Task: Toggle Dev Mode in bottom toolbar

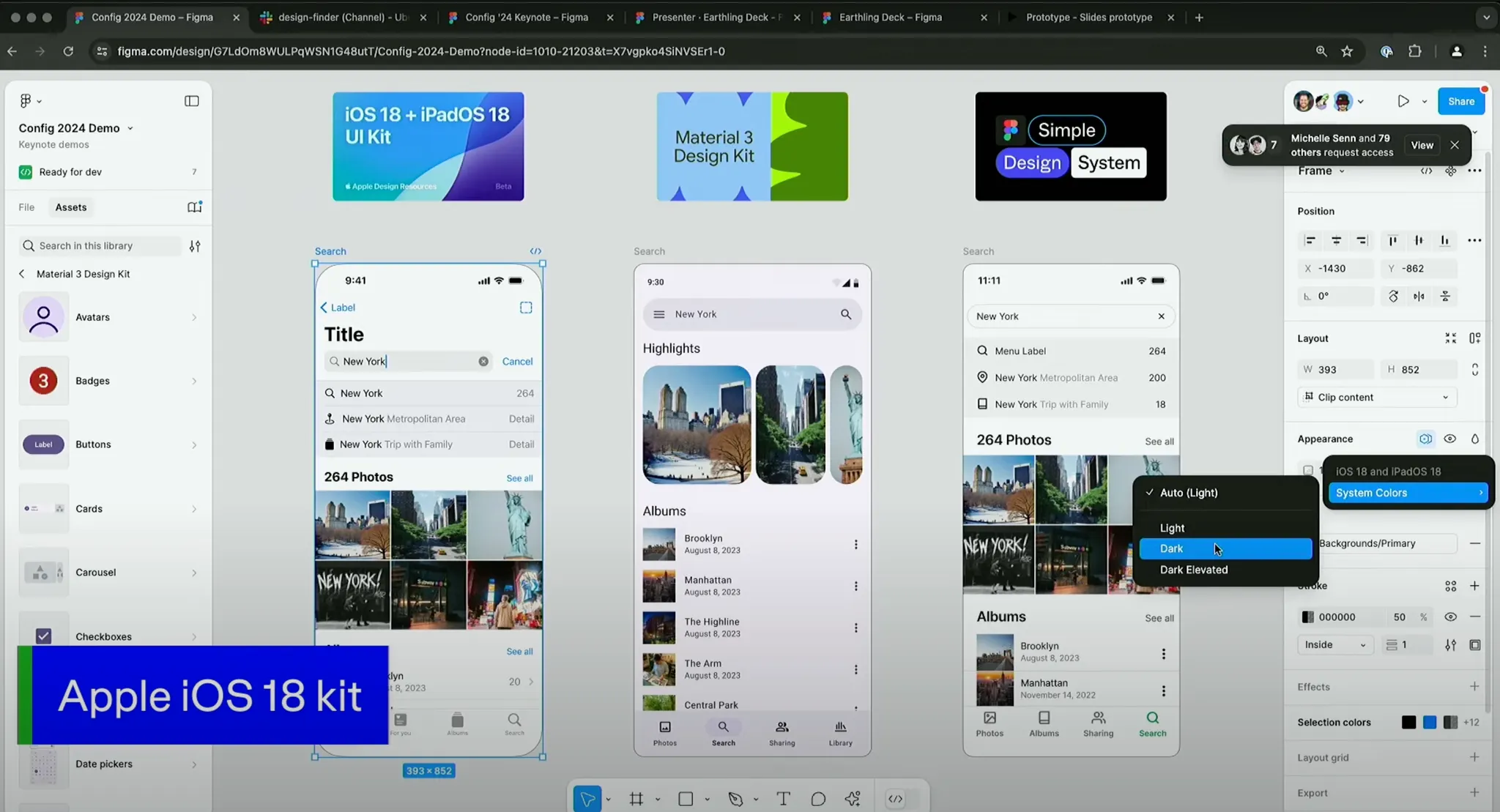Action: tap(895, 799)
